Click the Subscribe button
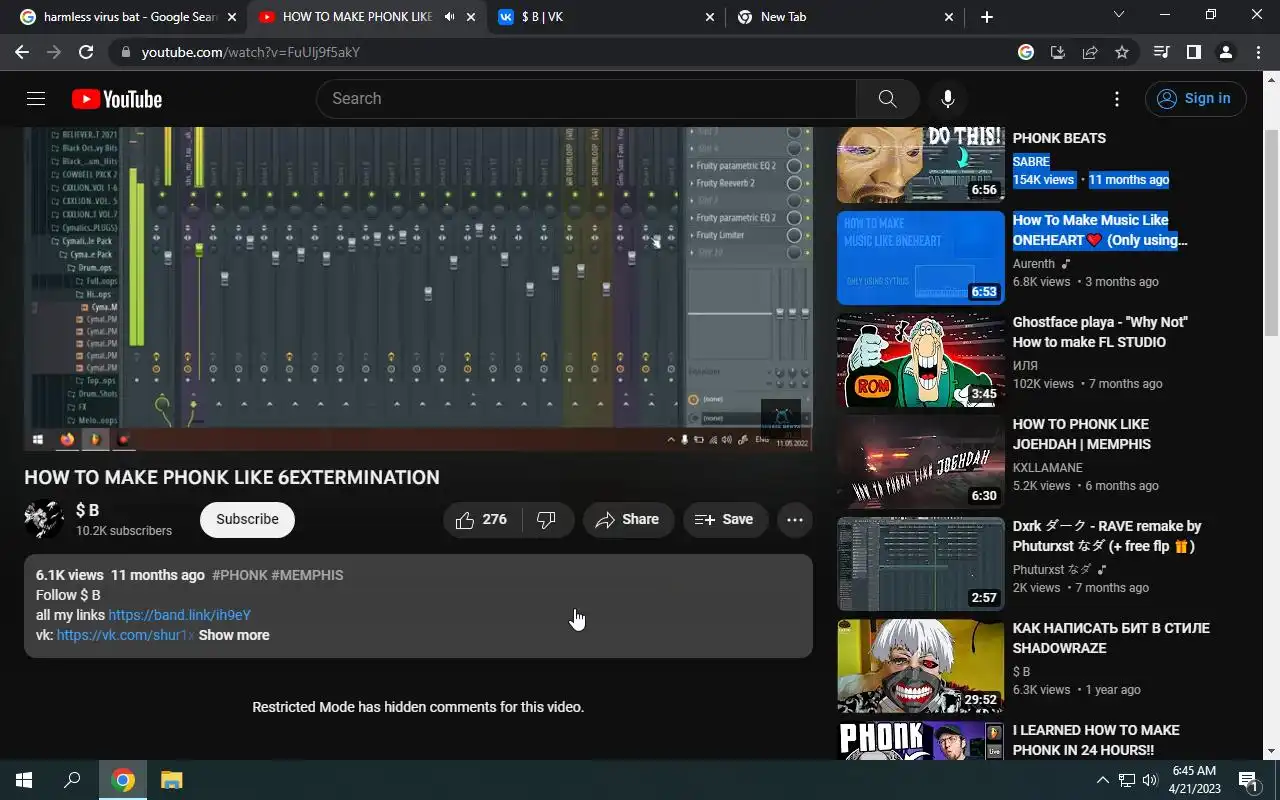 pos(247,520)
